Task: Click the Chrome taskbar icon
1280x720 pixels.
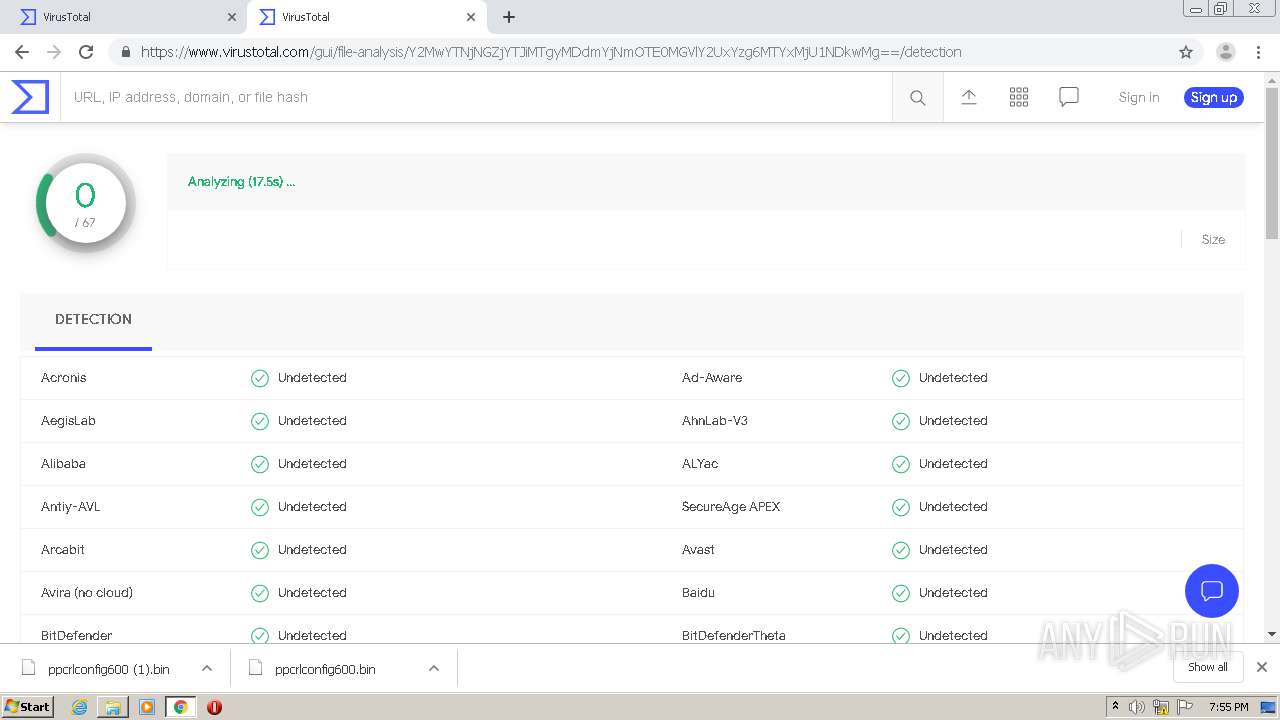Action: coord(180,707)
